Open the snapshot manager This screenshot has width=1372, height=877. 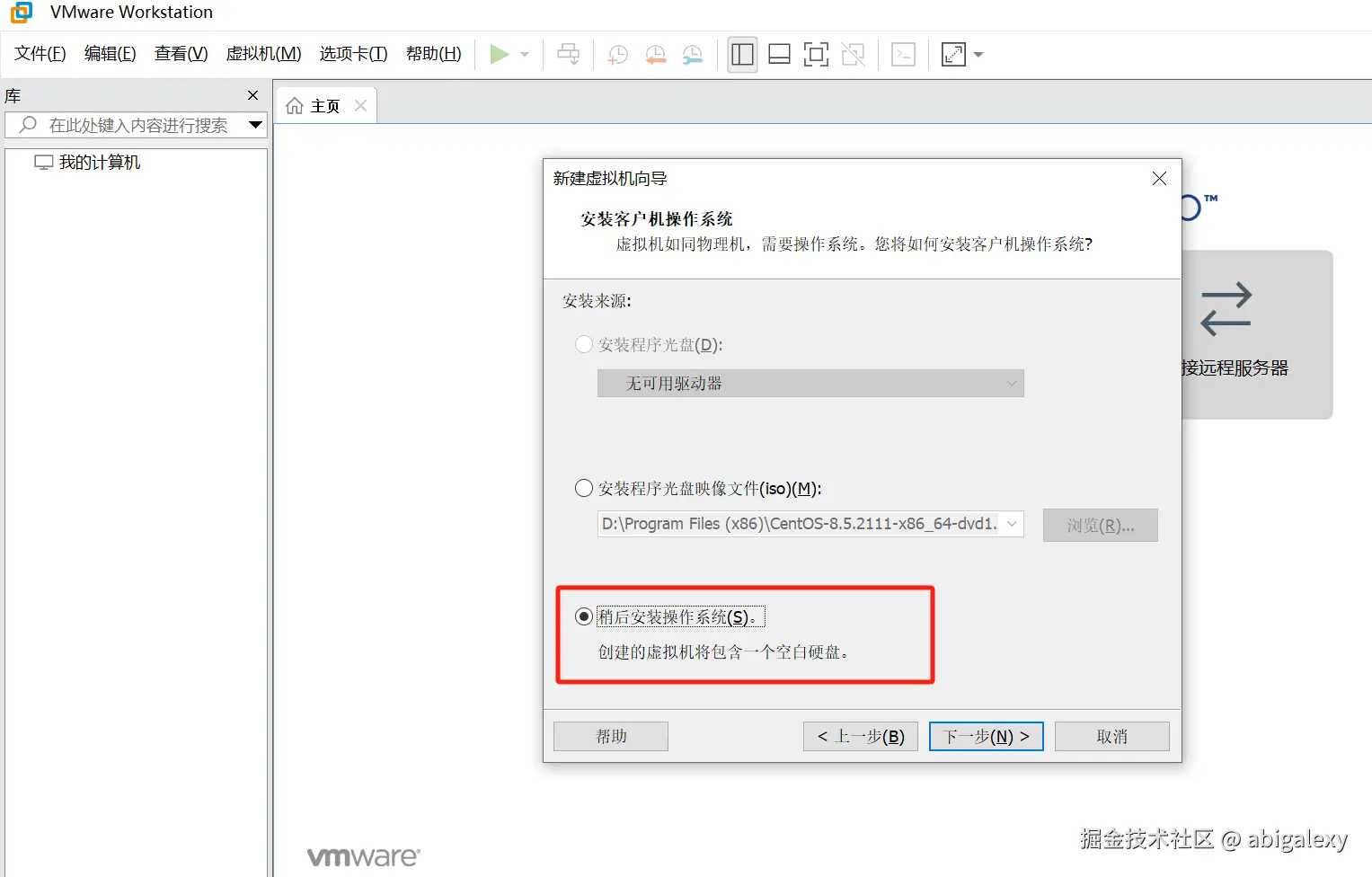[693, 54]
